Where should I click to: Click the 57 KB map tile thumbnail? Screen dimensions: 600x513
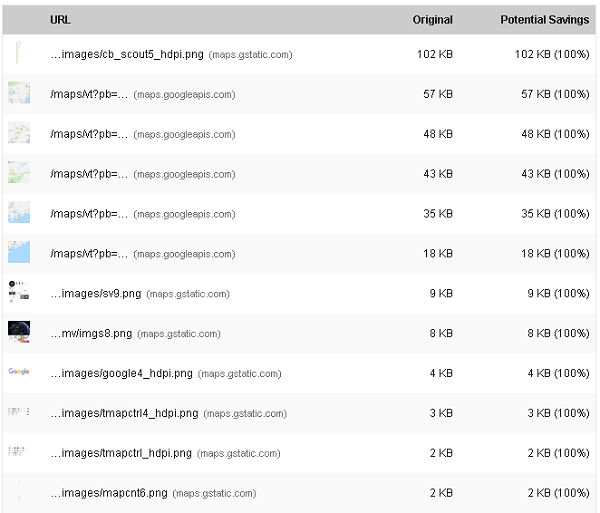[19, 93]
